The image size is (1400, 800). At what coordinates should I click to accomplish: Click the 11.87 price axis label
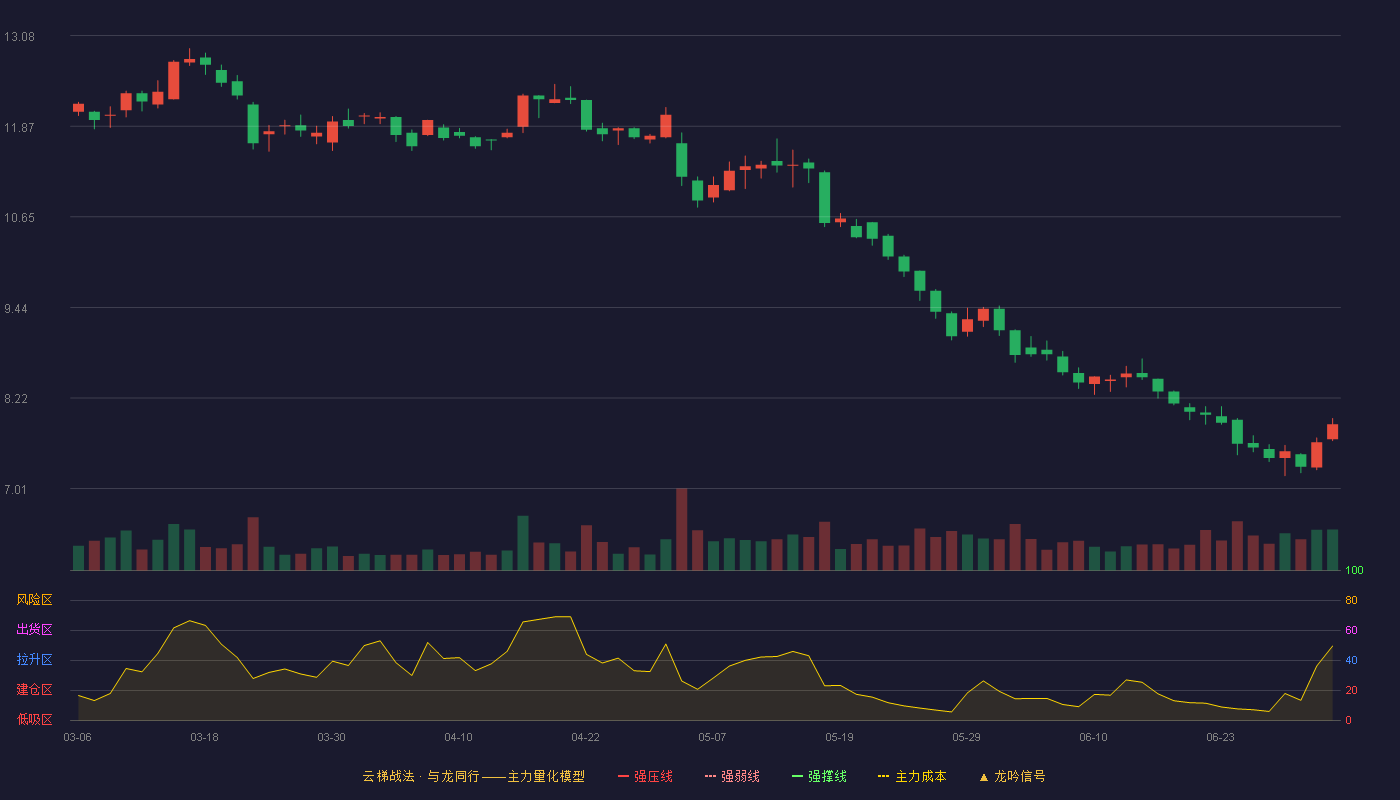19,128
